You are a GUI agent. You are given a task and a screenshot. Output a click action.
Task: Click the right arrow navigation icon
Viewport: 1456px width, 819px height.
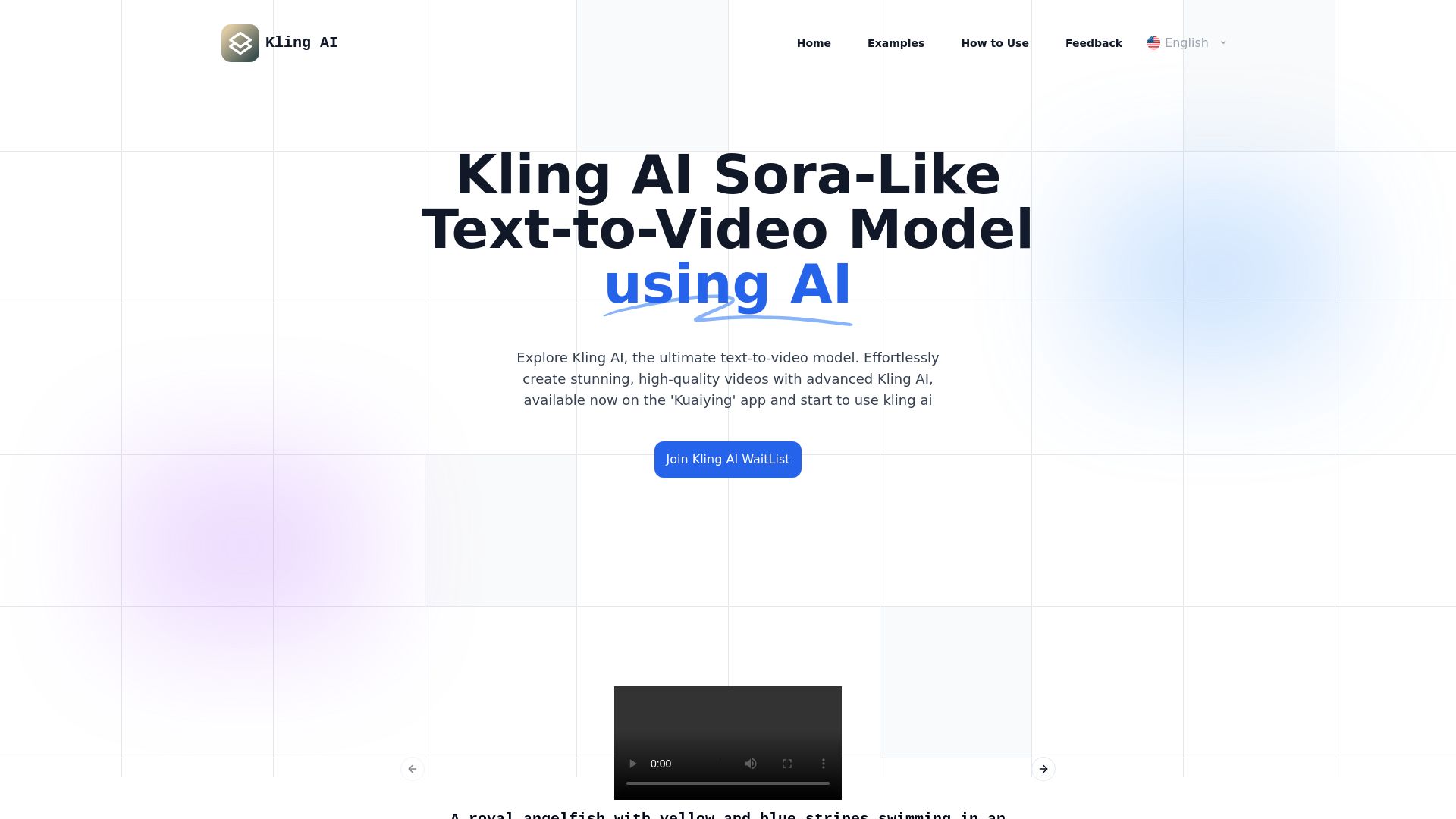coord(1043,768)
